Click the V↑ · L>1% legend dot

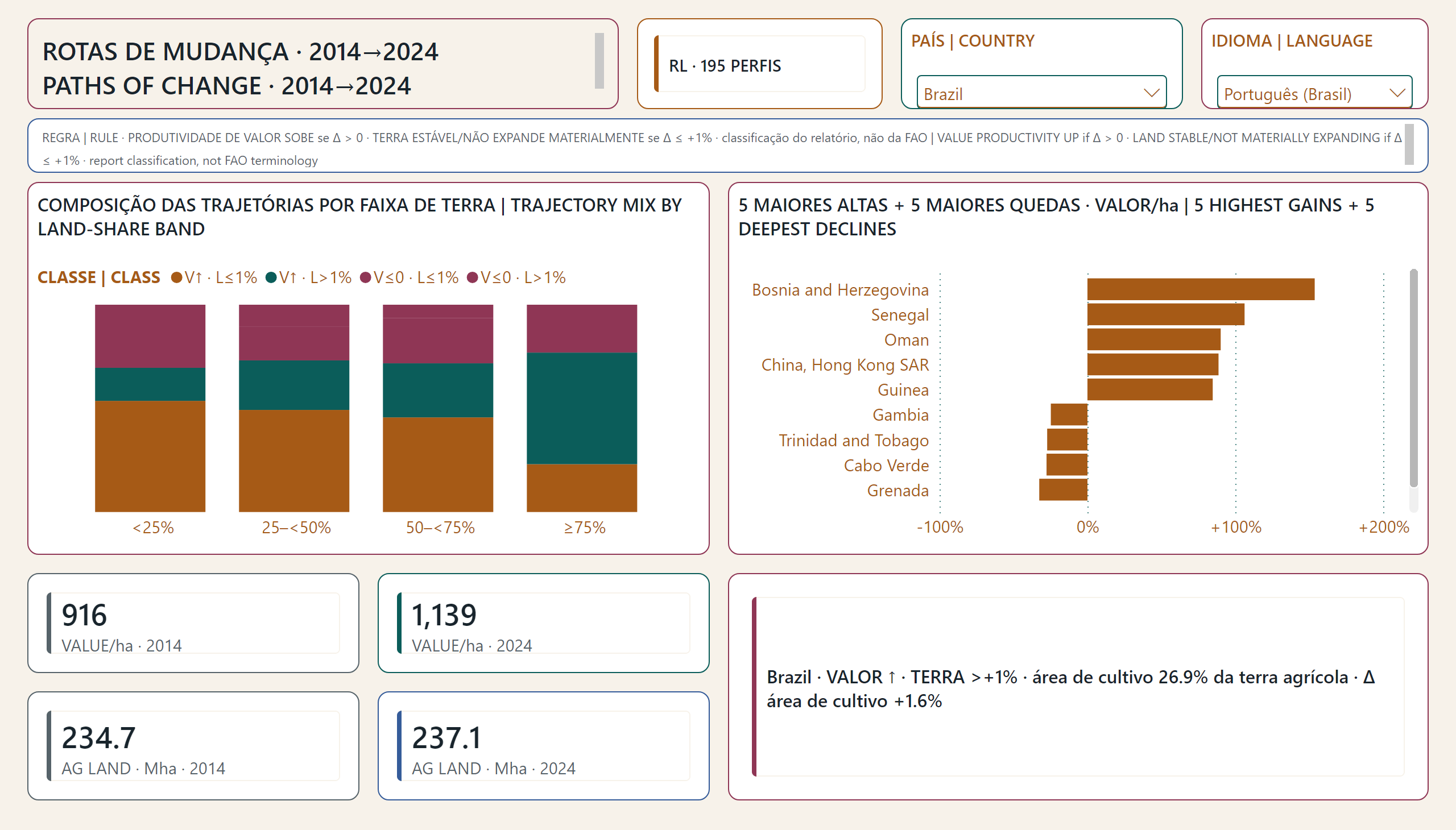point(271,277)
